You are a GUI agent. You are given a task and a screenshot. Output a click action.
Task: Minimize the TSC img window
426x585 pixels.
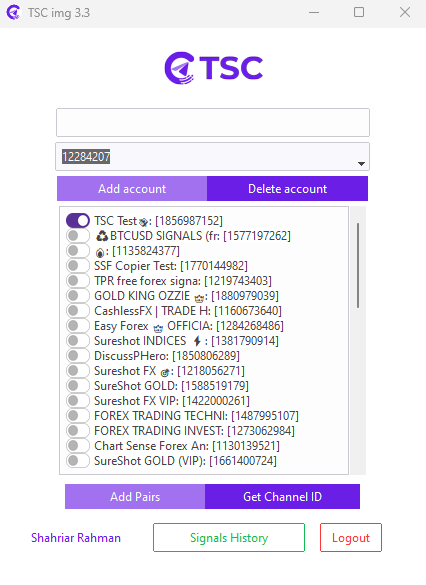click(314, 12)
